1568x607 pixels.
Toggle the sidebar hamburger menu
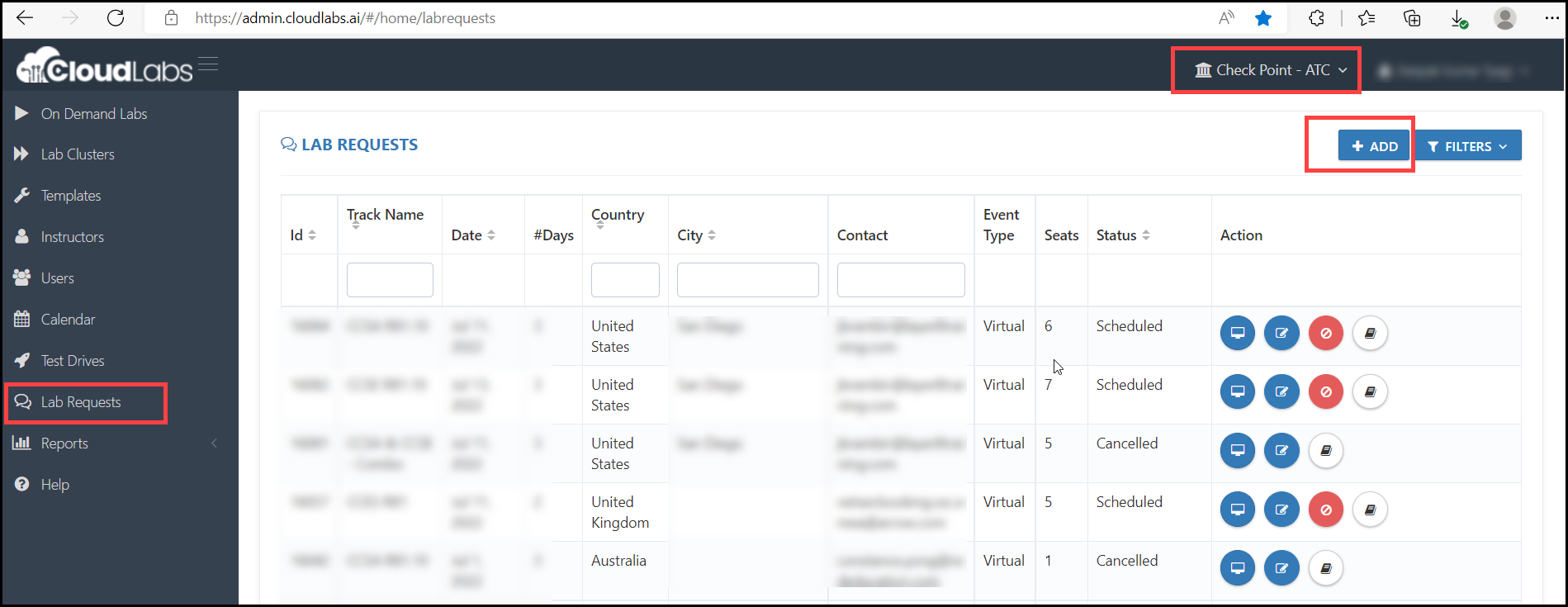(208, 64)
